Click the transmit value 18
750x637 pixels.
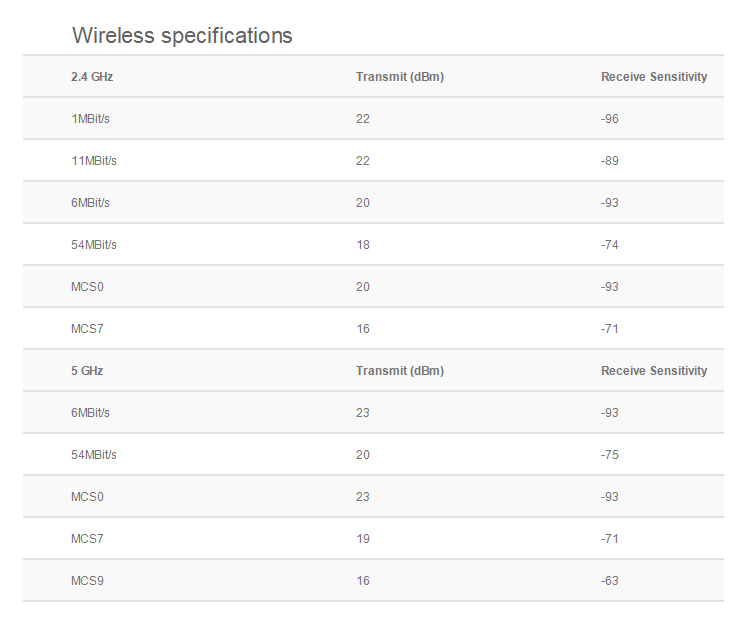click(x=362, y=245)
